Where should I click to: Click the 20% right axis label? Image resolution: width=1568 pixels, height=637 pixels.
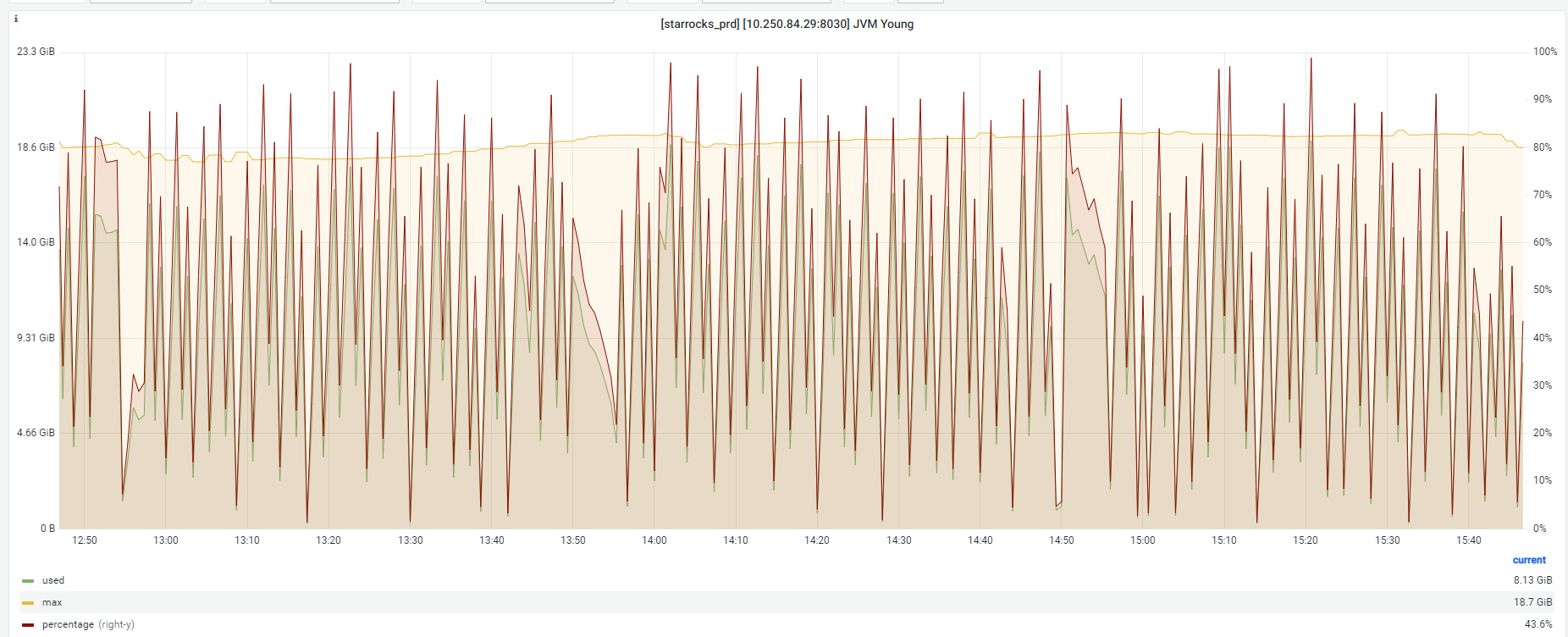coord(1543,433)
